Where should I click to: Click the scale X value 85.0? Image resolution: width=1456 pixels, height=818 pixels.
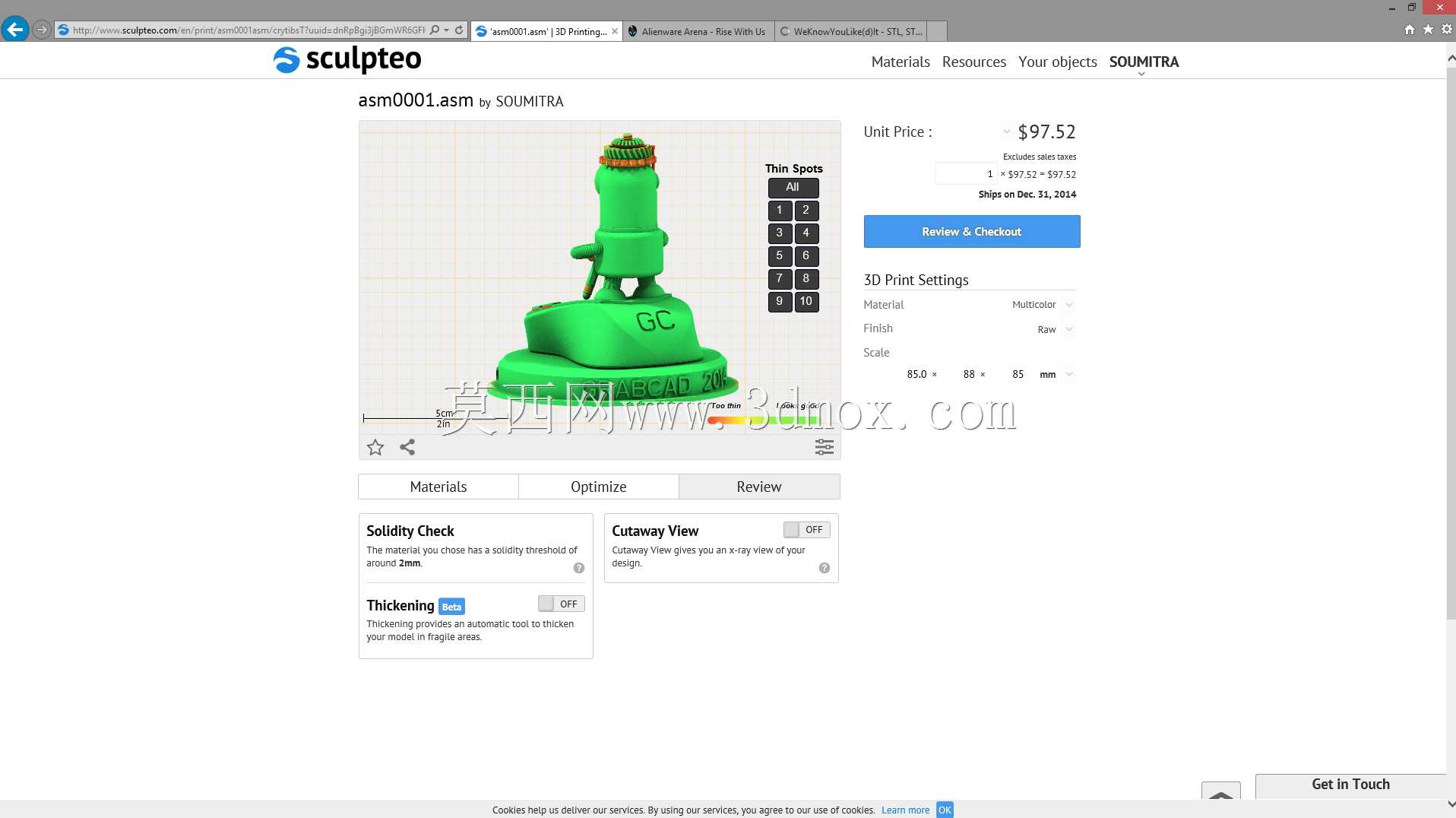[916, 374]
